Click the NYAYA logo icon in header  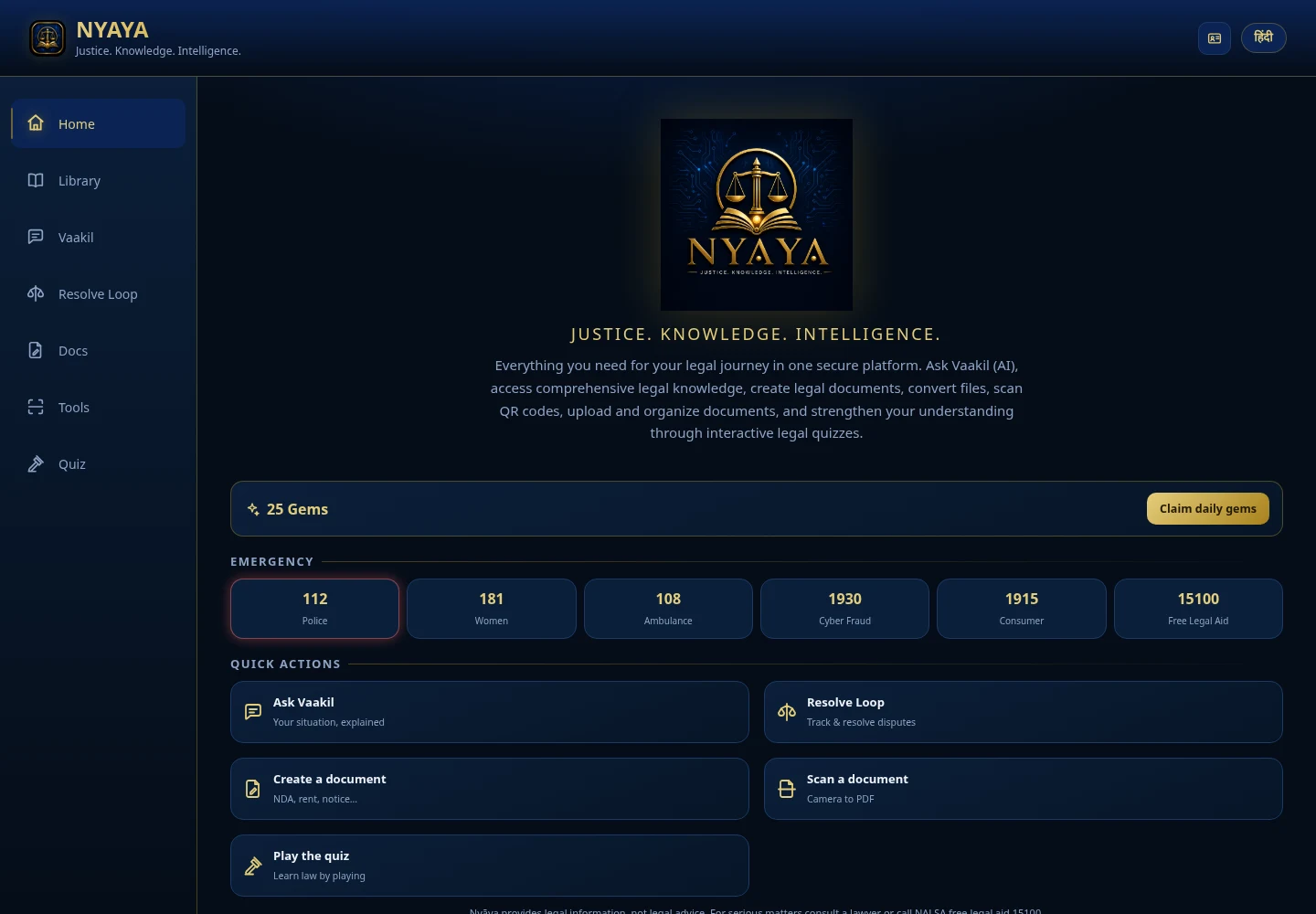[48, 38]
